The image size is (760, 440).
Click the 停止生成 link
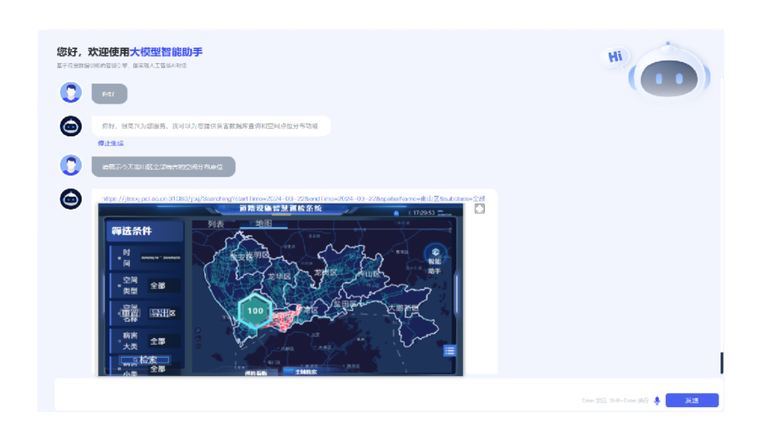111,143
